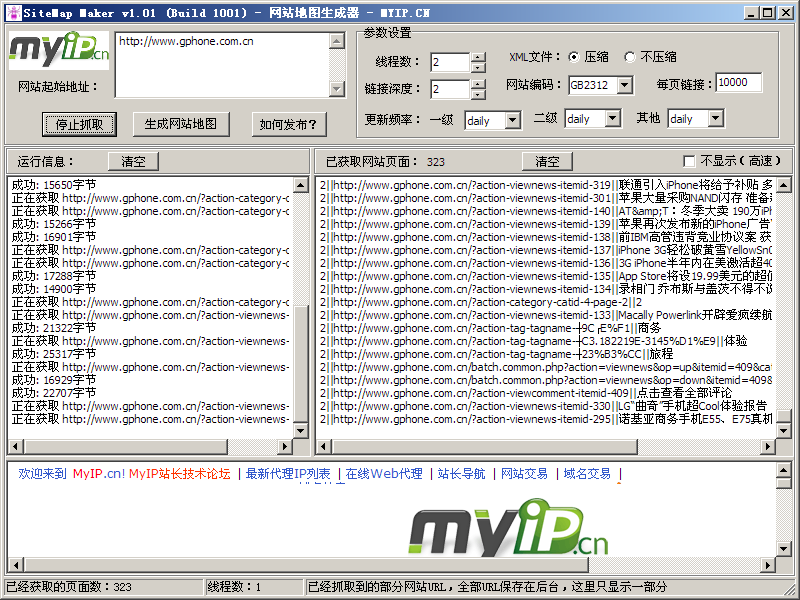Clear fetched pages list with 清空
Image resolution: width=800 pixels, height=600 pixels.
click(547, 162)
